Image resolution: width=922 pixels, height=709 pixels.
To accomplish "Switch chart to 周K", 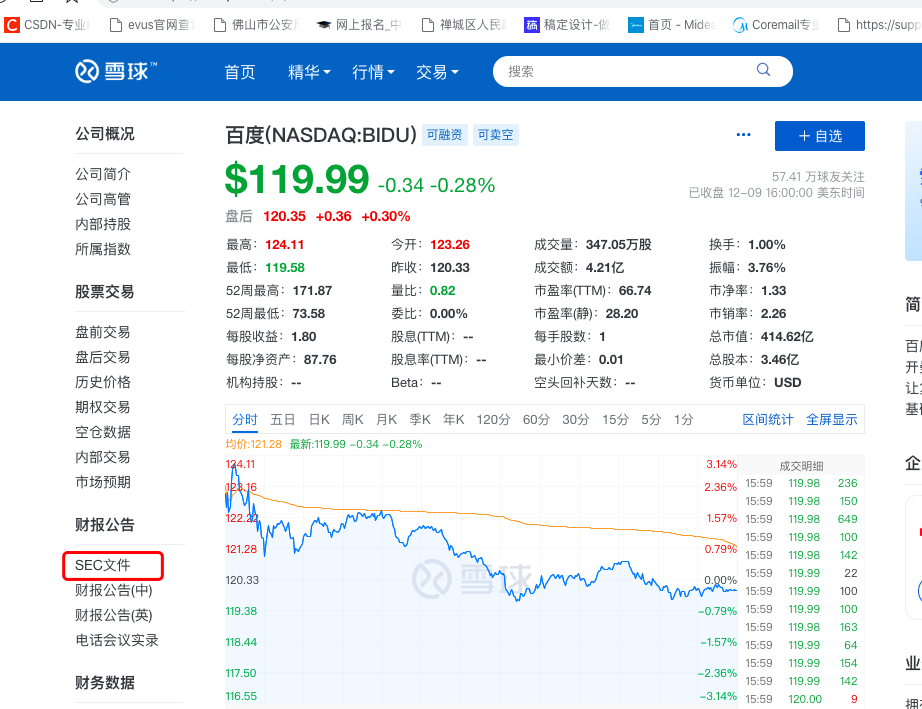I will point(353,419).
